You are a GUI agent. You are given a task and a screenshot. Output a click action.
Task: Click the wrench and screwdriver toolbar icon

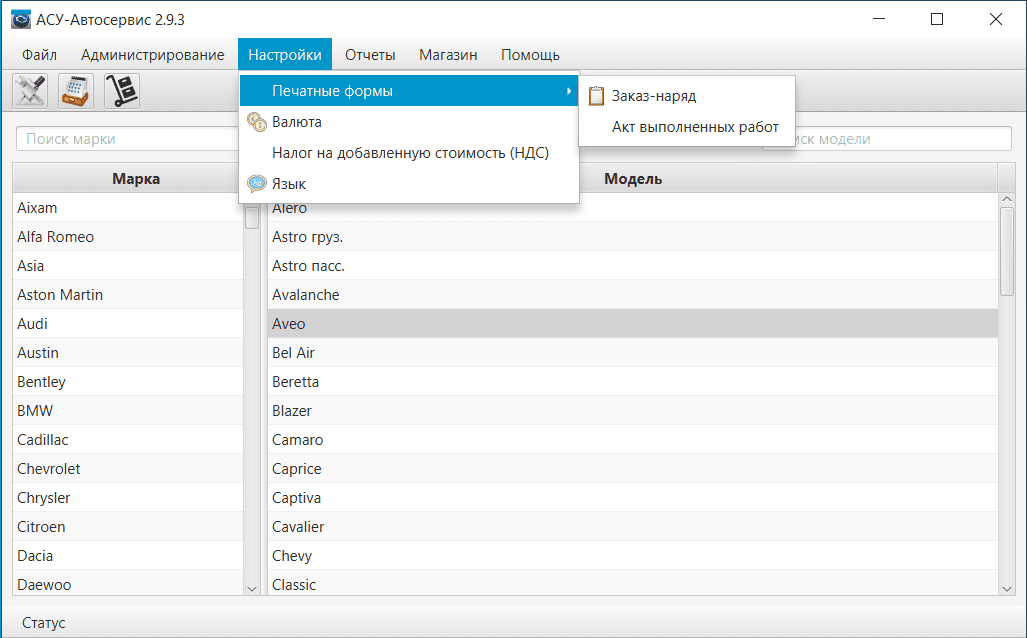(30, 91)
